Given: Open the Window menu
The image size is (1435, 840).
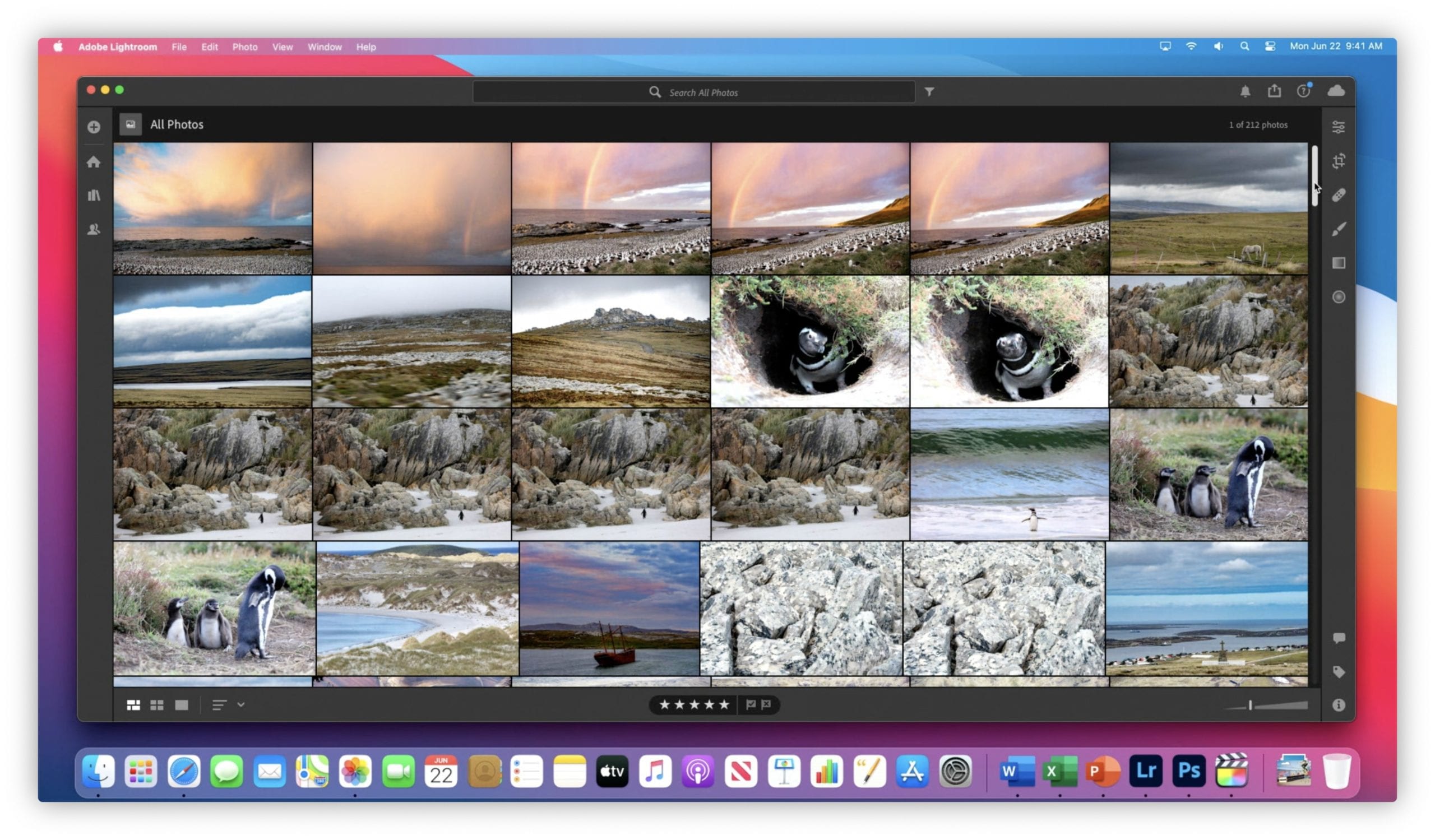Looking at the screenshot, I should 325,47.
